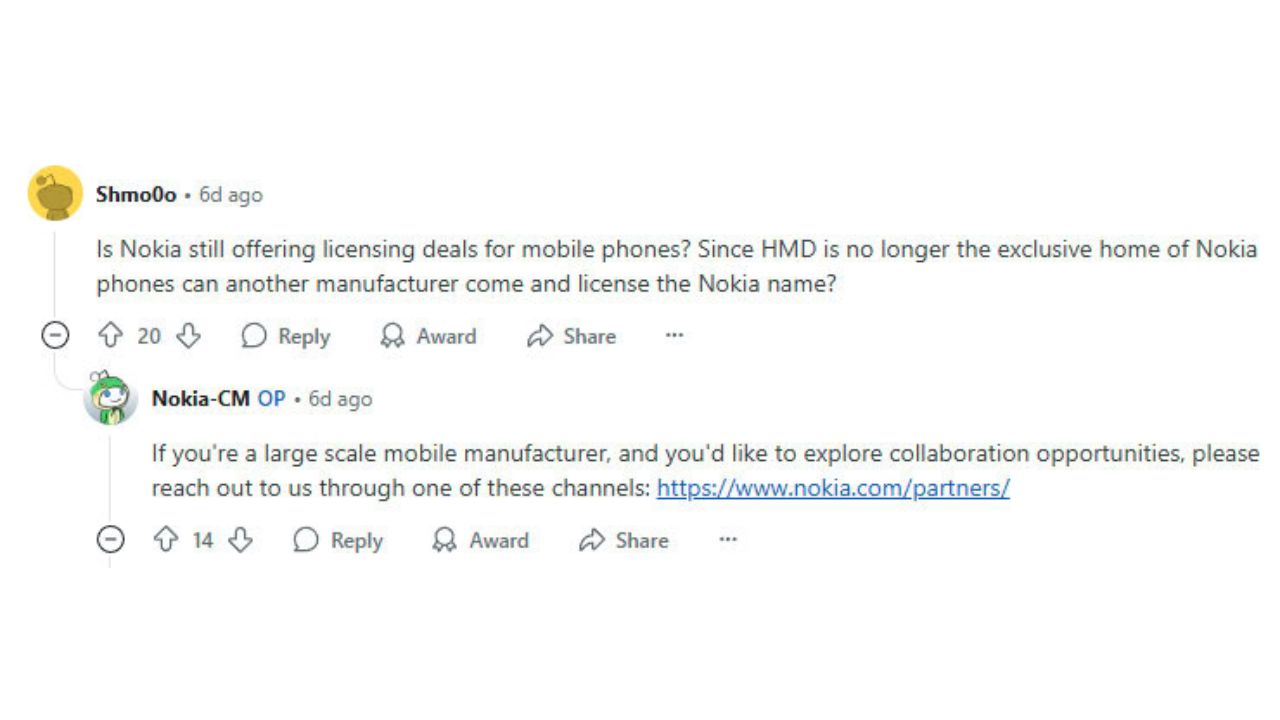Collapse Shmo0o's comment thread
This screenshot has height=720, width=1280.
pos(55,336)
